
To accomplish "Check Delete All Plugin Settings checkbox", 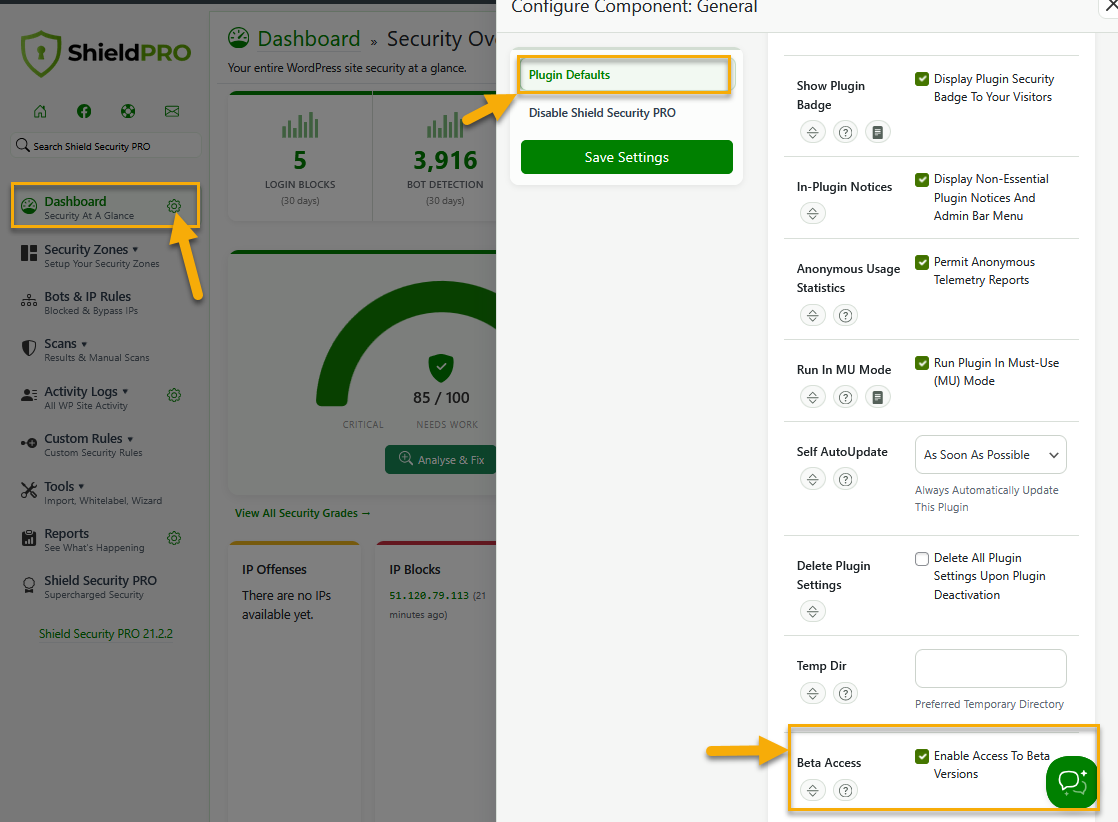I will [922, 558].
